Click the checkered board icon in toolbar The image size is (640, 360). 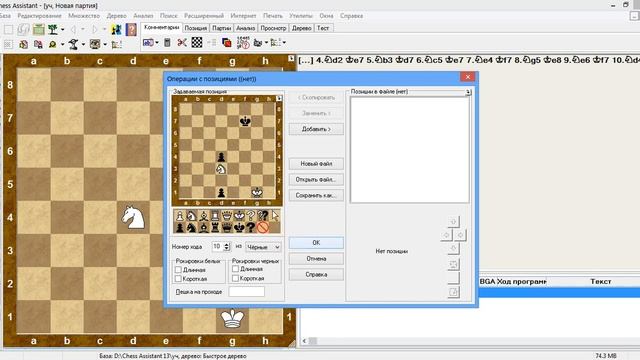[x=197, y=42]
